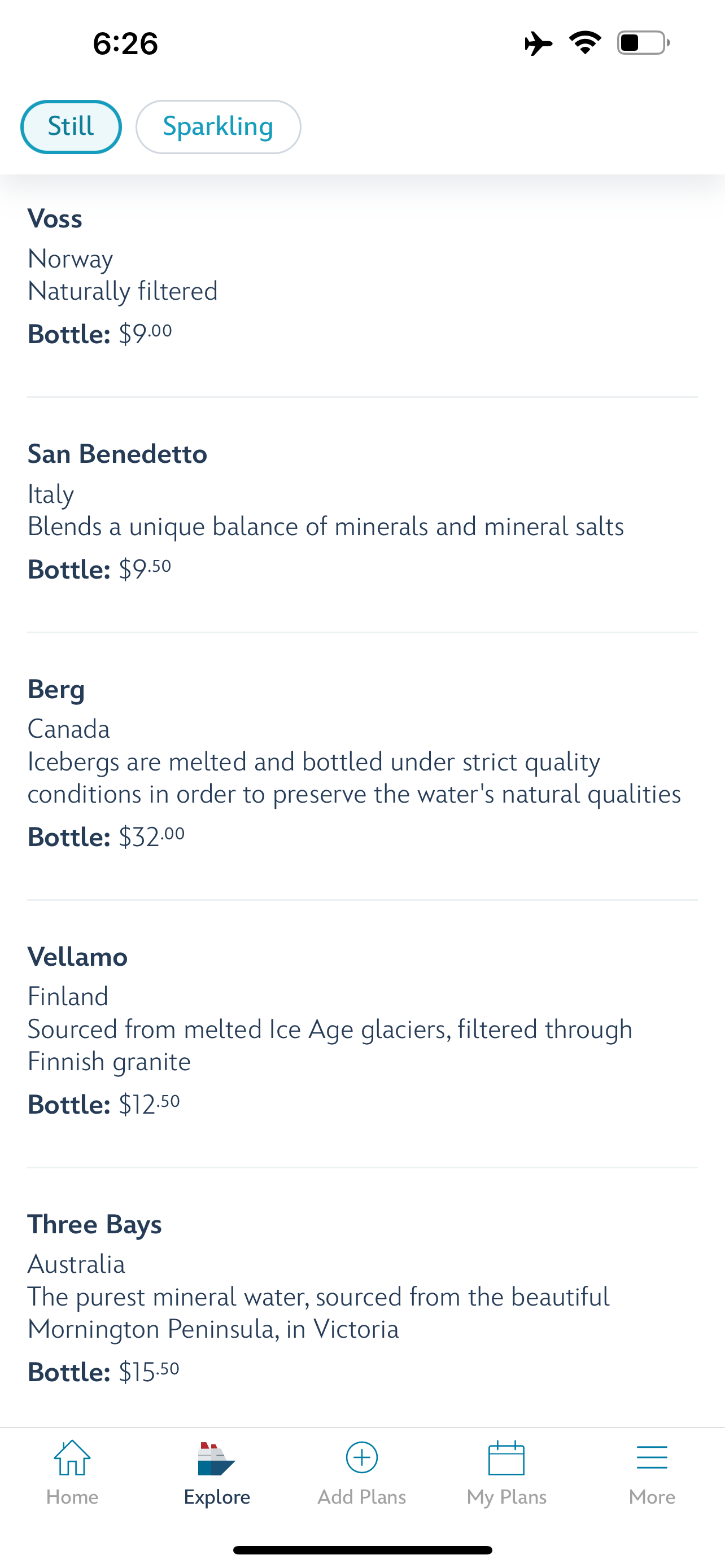Pick the Three Bays water item
Viewport: 725px width, 1568px height.
[94, 1224]
